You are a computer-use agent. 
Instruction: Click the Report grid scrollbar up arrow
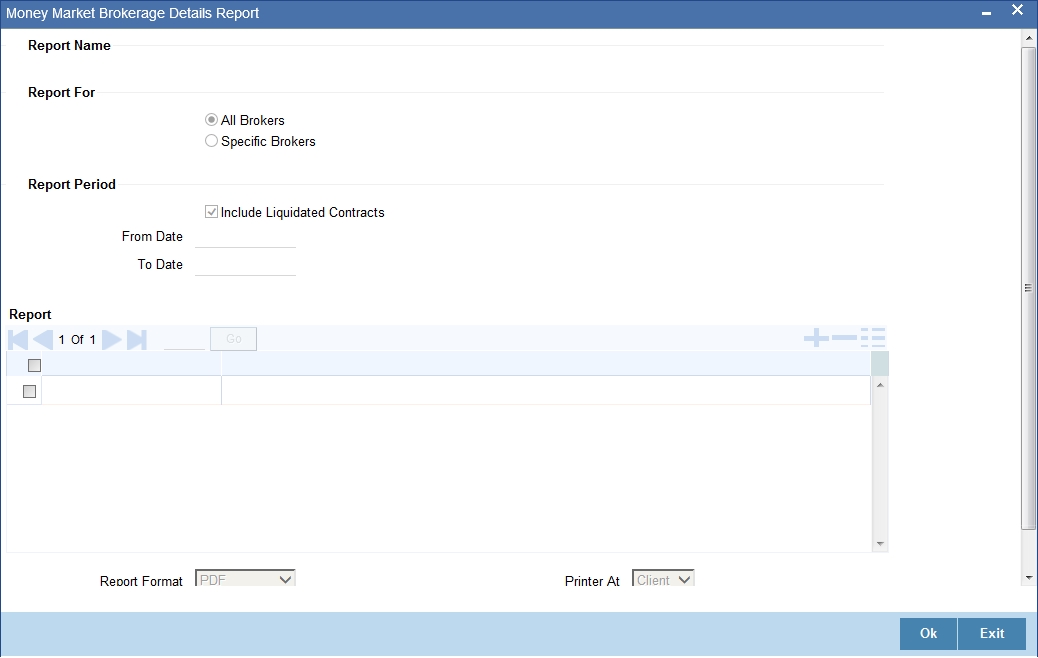click(880, 385)
